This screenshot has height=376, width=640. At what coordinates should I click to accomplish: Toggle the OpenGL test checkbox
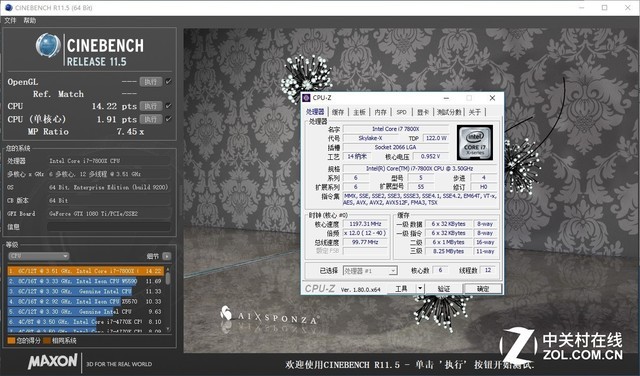pos(168,82)
